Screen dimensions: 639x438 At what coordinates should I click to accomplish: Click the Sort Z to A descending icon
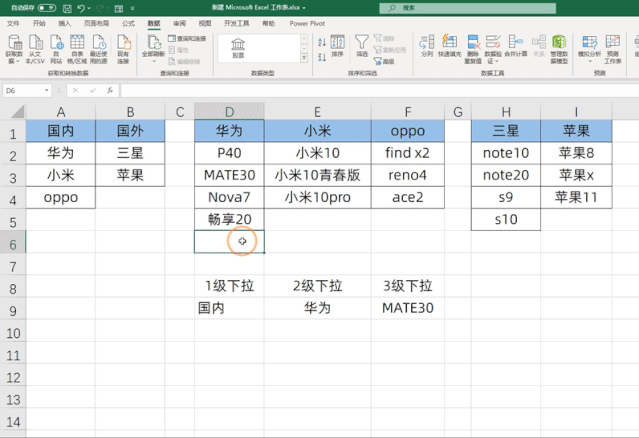[322, 57]
